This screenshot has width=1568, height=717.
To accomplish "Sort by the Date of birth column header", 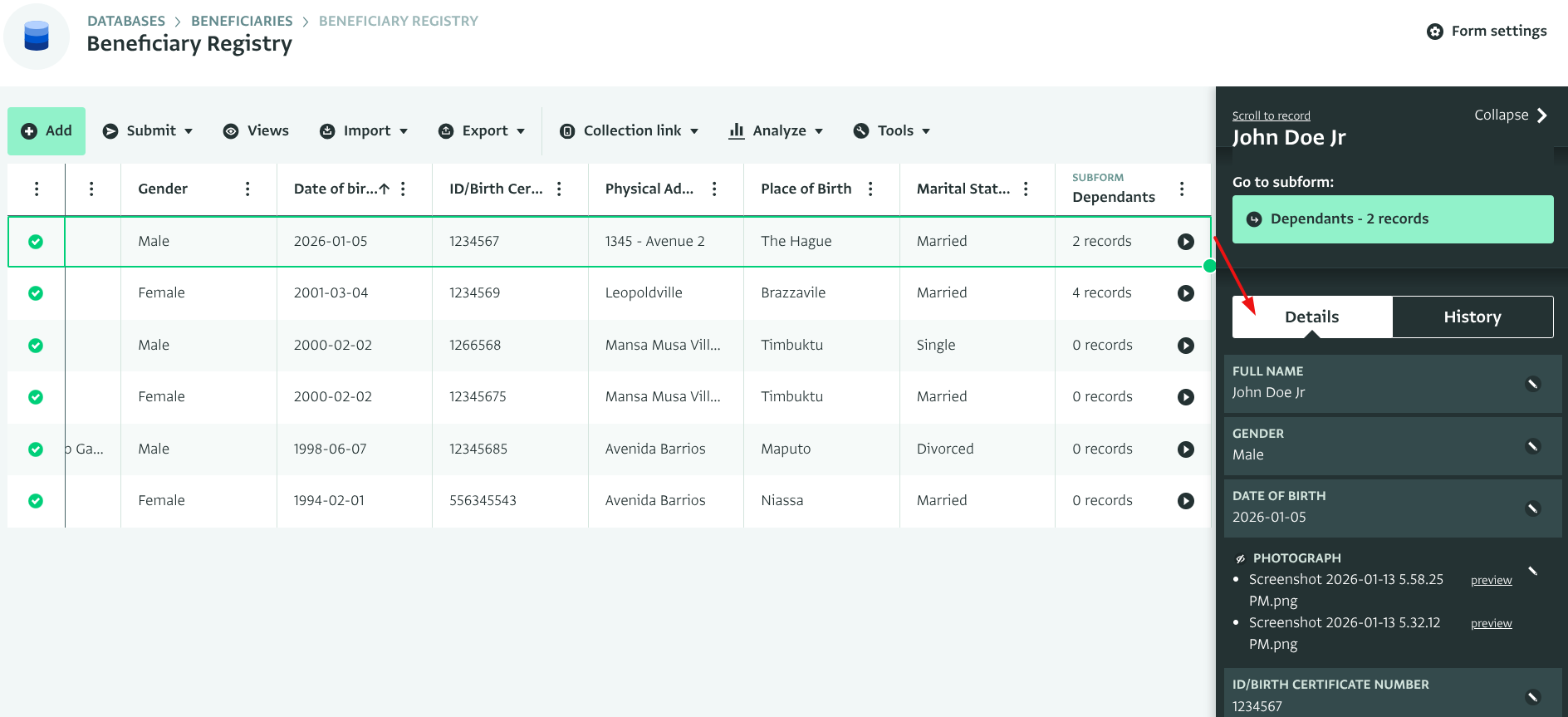I will [x=336, y=189].
